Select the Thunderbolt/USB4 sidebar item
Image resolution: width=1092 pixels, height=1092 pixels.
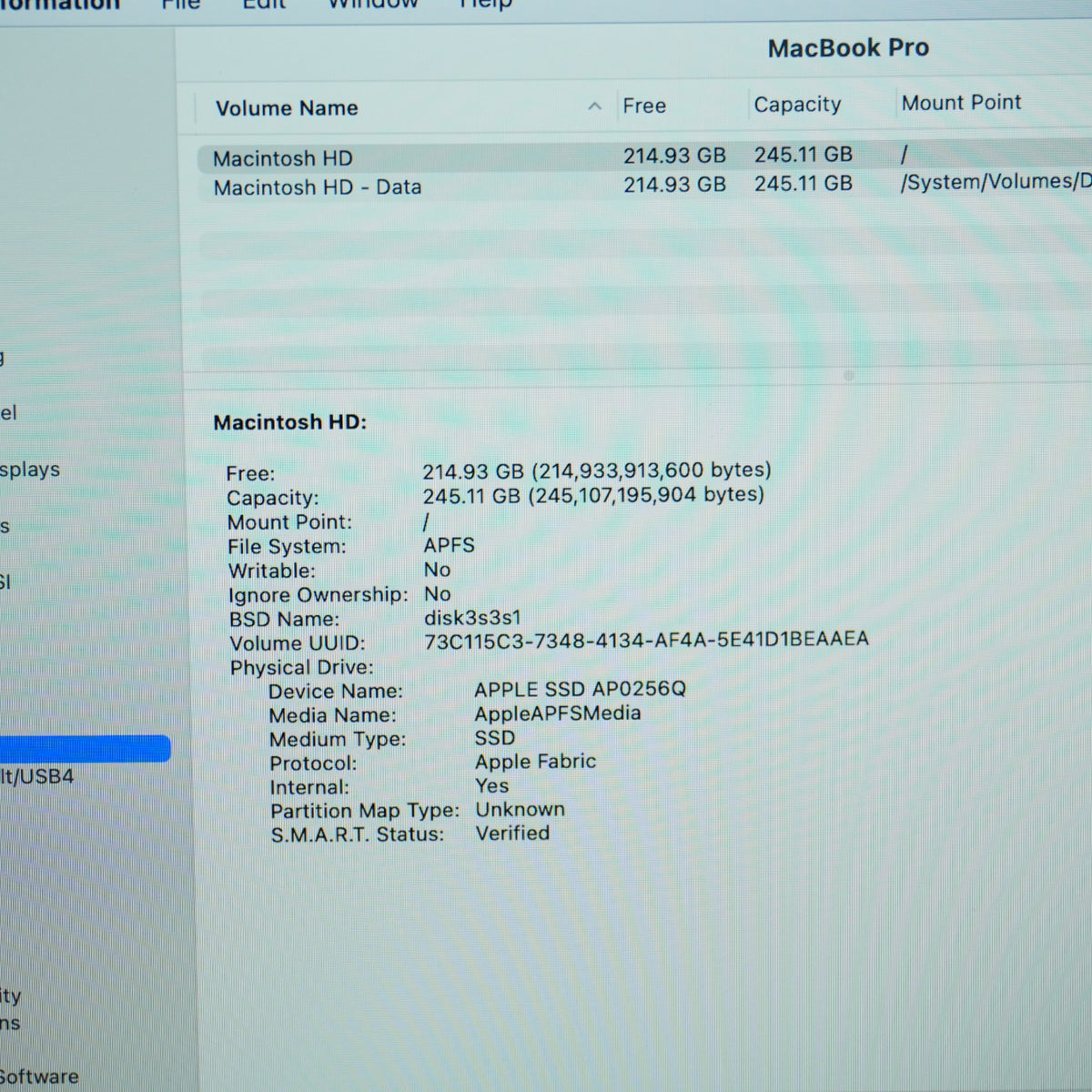coord(37,777)
